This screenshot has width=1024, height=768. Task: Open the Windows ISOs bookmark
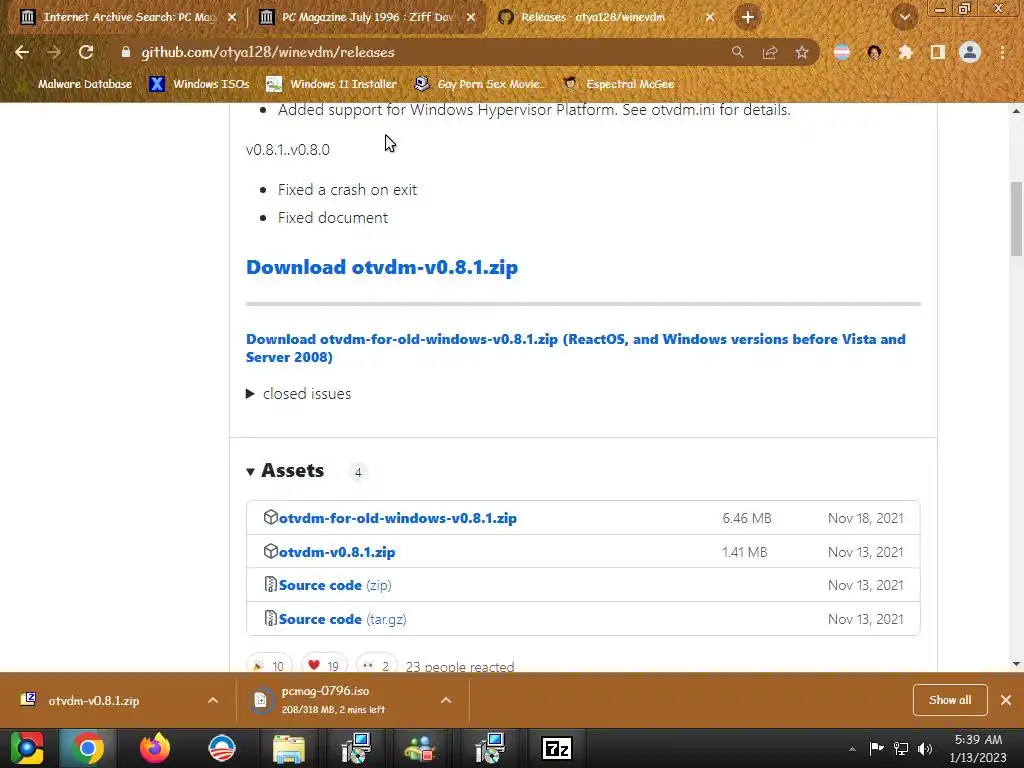point(199,84)
